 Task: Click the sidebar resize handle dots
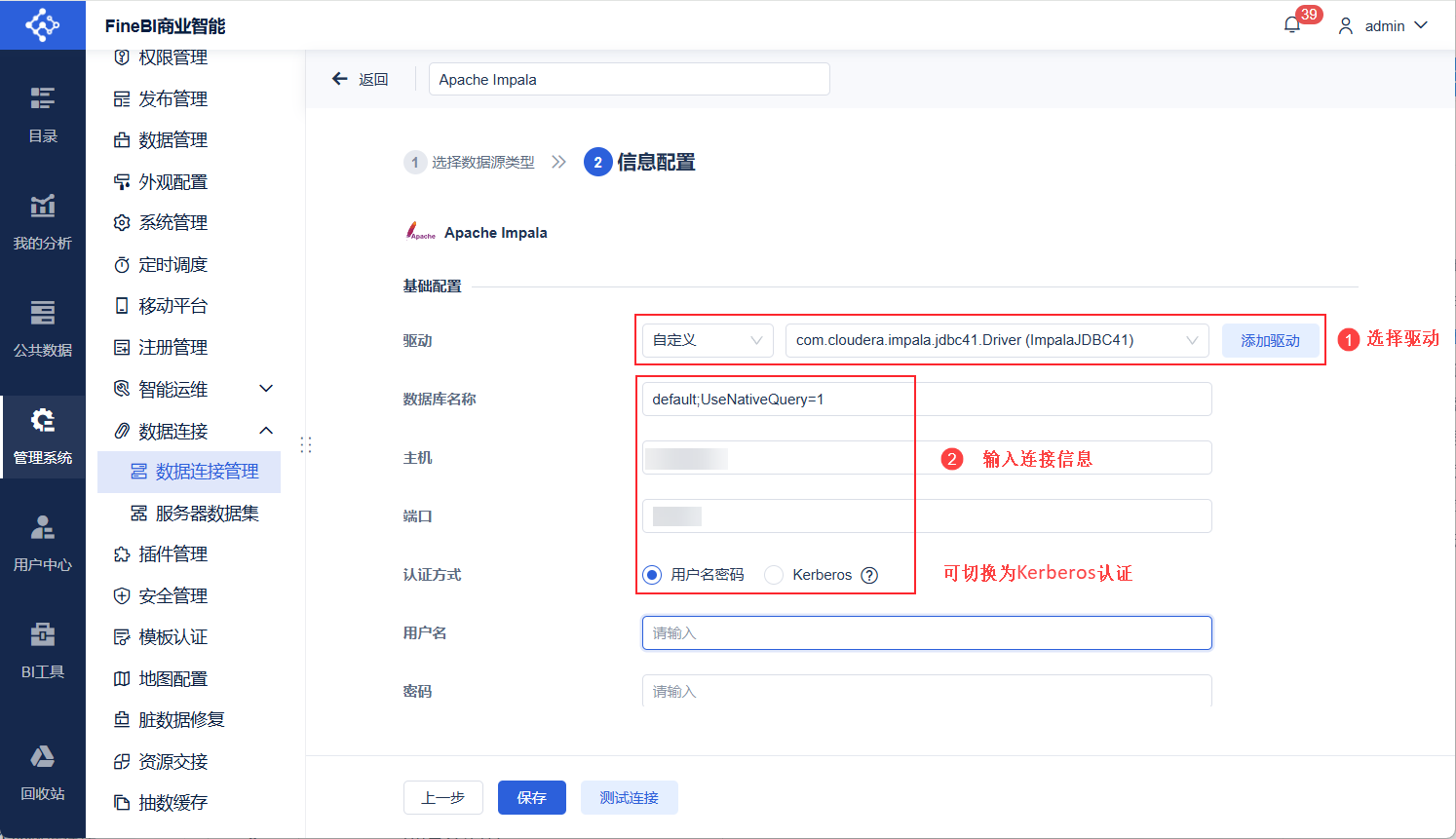[306, 444]
